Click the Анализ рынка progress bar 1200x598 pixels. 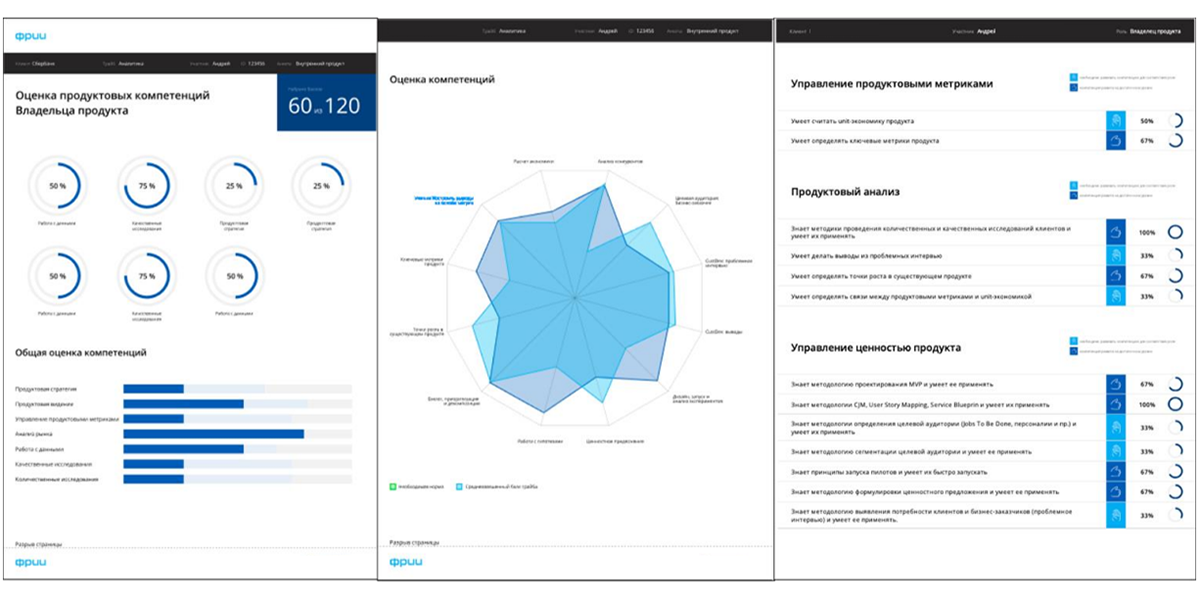tap(237, 434)
